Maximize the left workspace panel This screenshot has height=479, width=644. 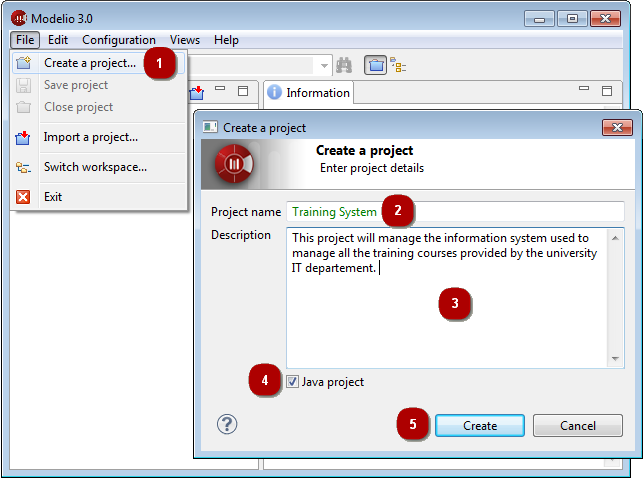pyautogui.click(x=242, y=90)
